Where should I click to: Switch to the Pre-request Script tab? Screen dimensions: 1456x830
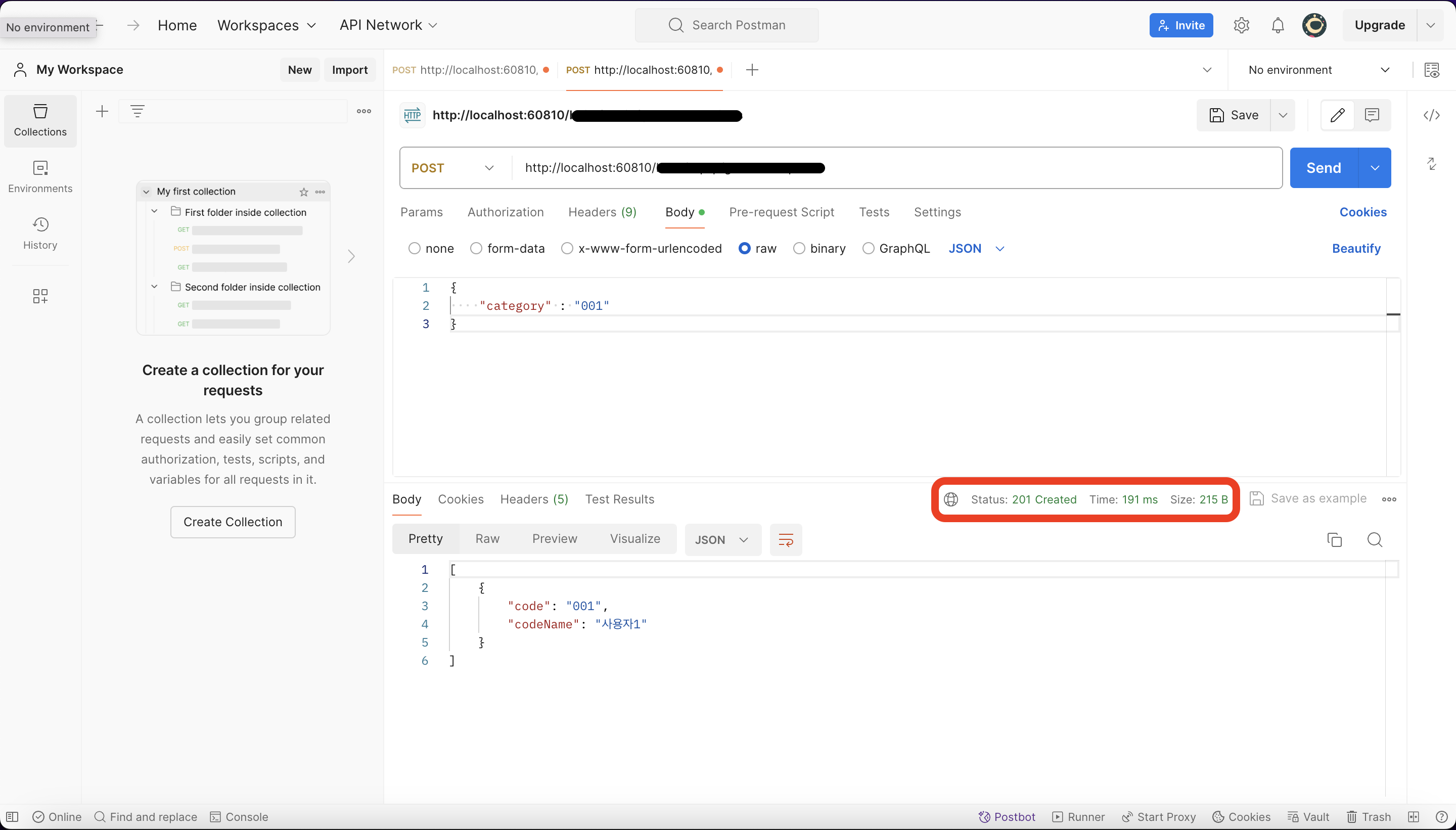[x=781, y=212]
